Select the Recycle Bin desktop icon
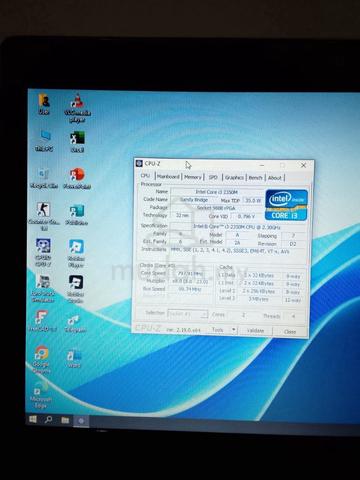This screenshot has width=360, height=480. (44, 178)
